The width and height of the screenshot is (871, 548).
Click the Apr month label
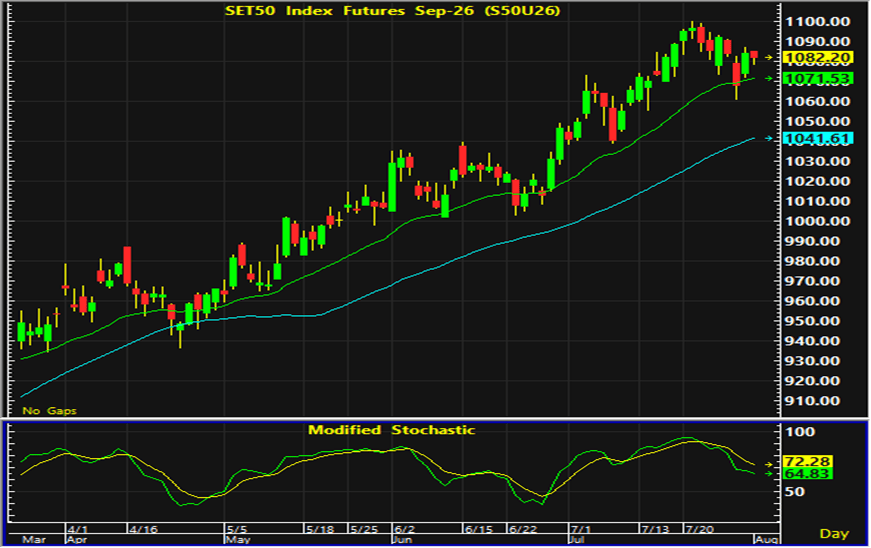pyautogui.click(x=77, y=540)
